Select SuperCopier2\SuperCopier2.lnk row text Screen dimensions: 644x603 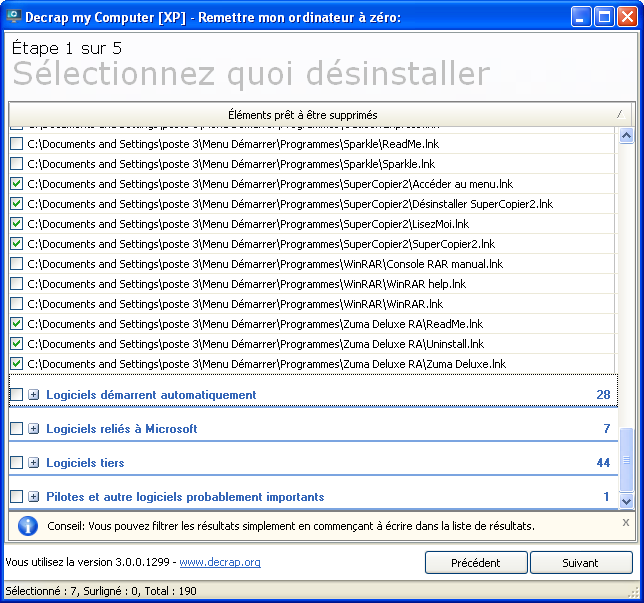(x=261, y=244)
